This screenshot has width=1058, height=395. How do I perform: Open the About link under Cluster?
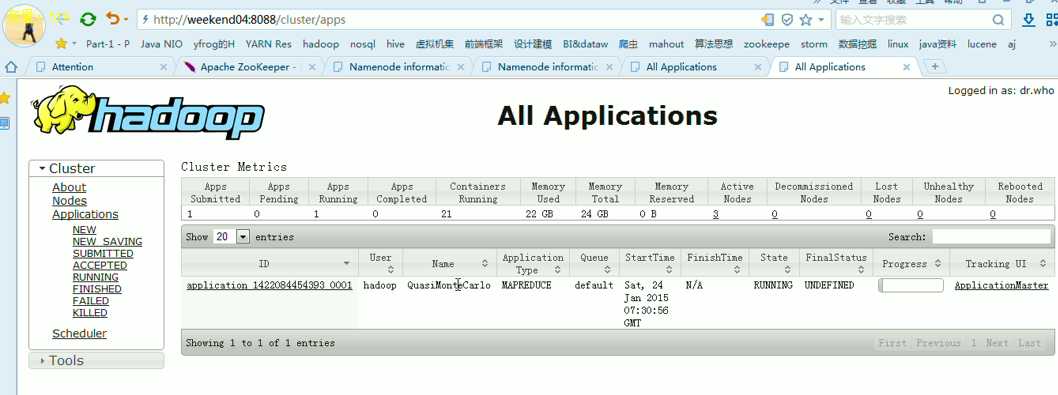point(69,188)
